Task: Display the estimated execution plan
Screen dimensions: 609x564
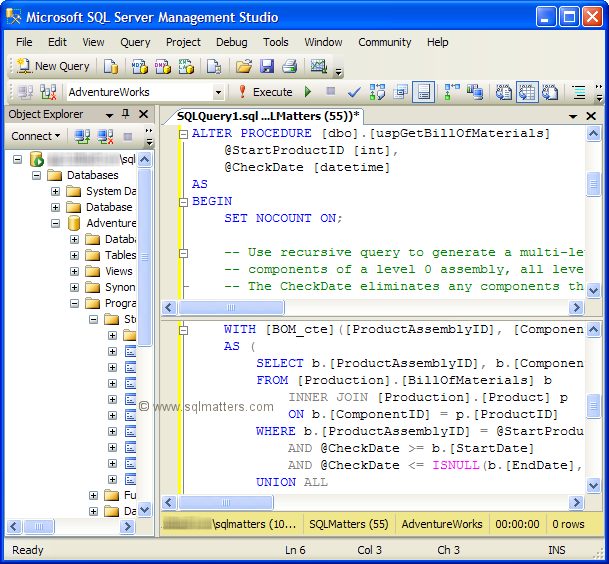Action: pyautogui.click(x=377, y=92)
